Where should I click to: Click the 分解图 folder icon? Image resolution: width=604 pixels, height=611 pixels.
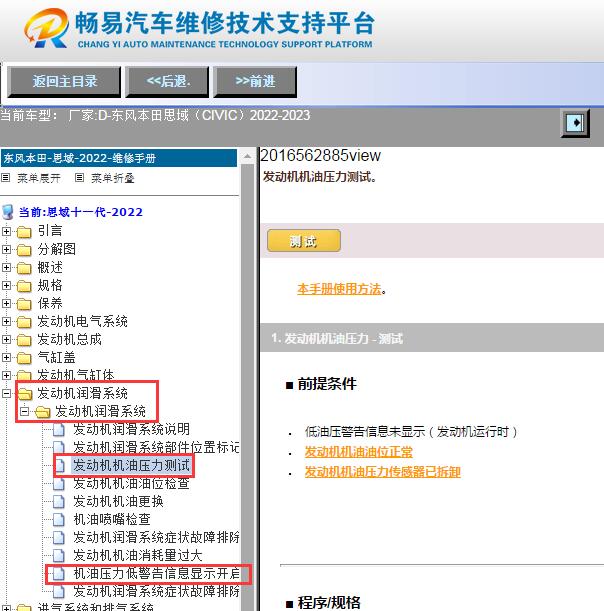click(x=24, y=250)
